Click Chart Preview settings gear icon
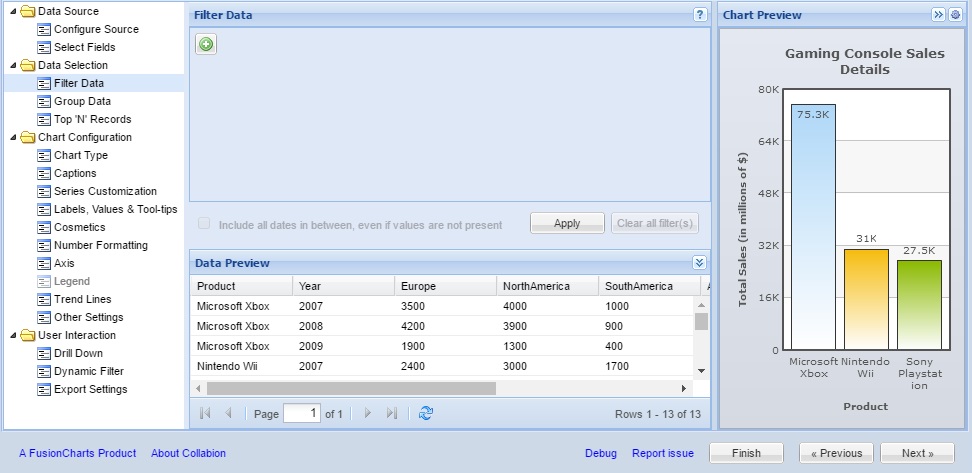This screenshot has width=972, height=473. coord(955,15)
